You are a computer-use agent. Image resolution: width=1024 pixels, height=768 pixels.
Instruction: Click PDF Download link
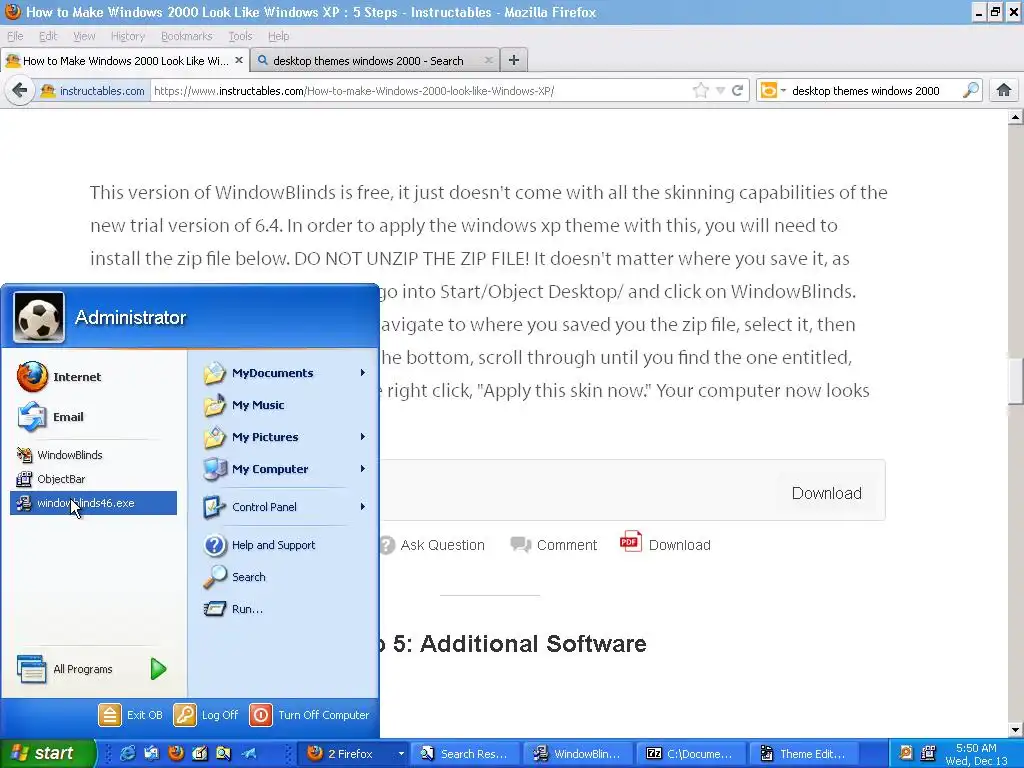(x=665, y=544)
